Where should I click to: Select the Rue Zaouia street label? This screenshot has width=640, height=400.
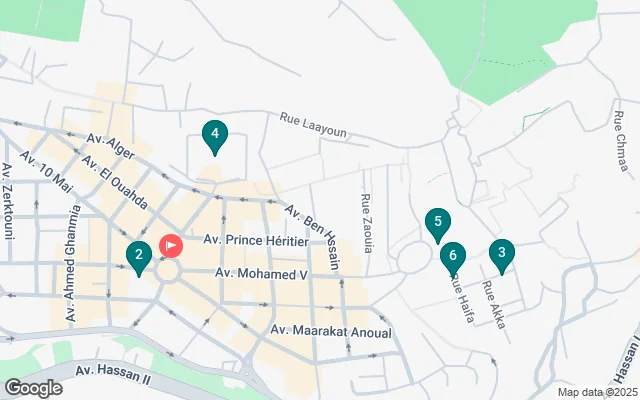point(367,223)
